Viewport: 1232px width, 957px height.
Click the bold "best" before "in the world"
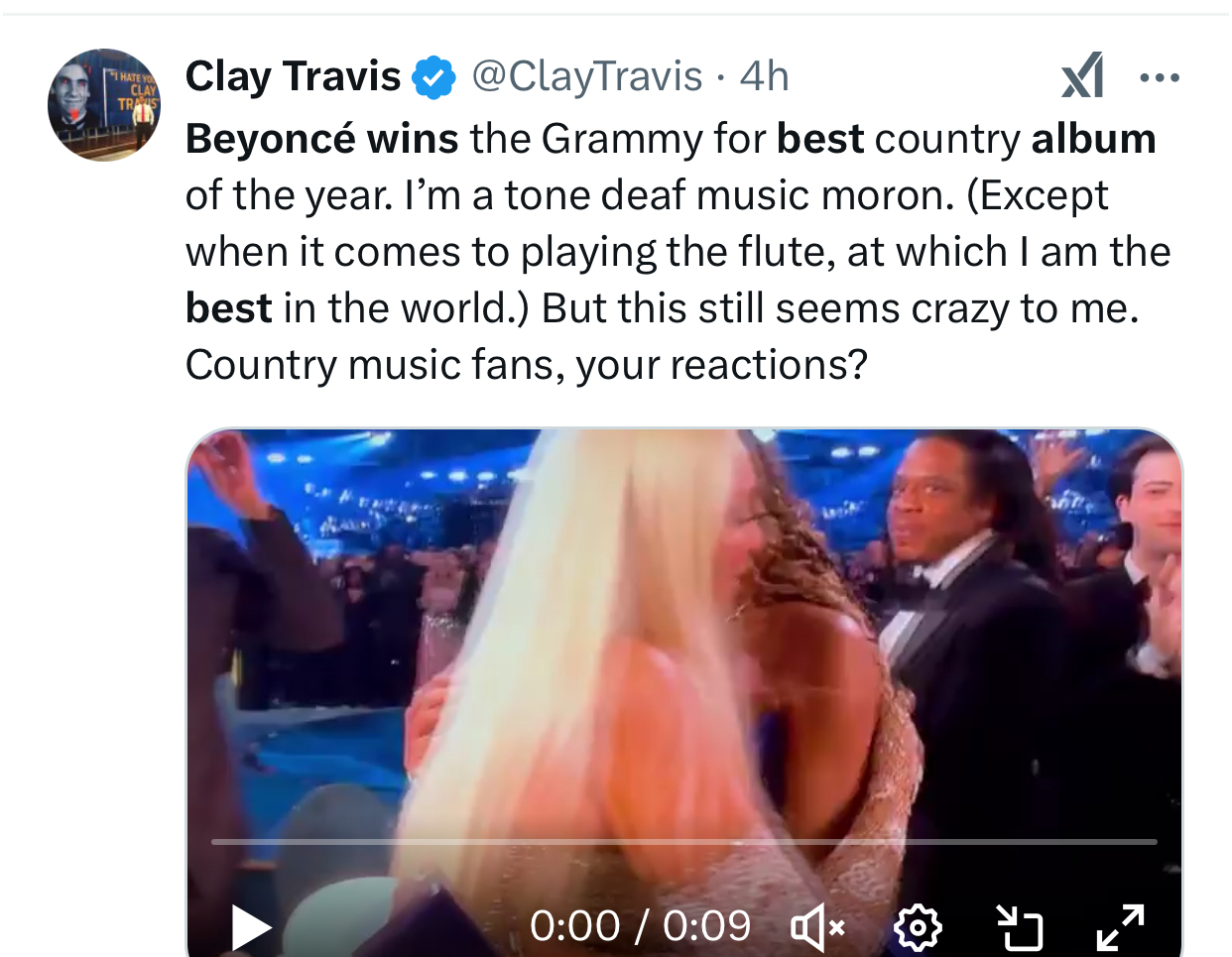pos(228,308)
